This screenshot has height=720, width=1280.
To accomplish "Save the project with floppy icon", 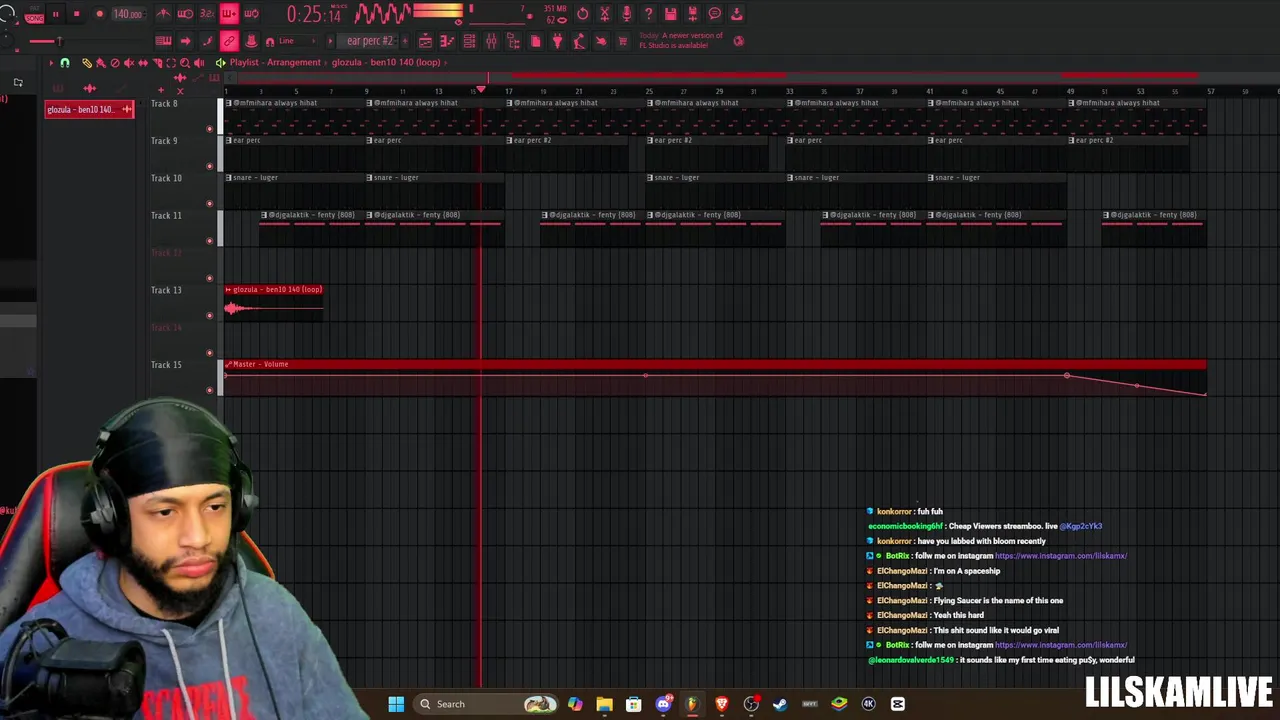I will (x=670, y=13).
